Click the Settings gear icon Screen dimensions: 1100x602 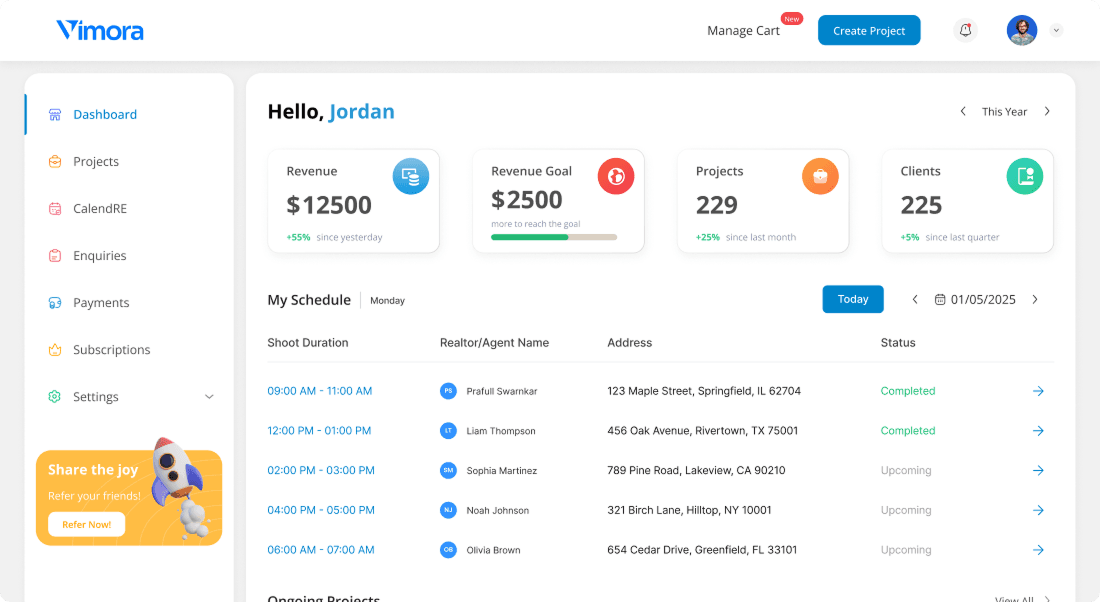(55, 396)
